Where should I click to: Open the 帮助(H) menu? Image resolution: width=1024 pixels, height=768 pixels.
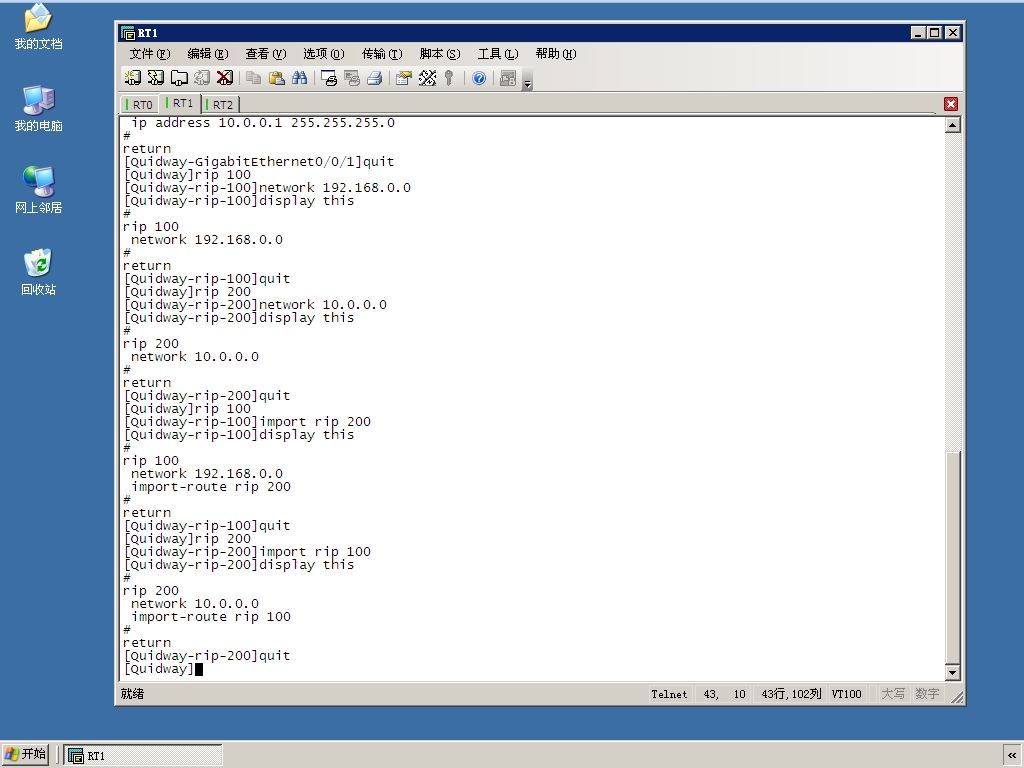[556, 54]
